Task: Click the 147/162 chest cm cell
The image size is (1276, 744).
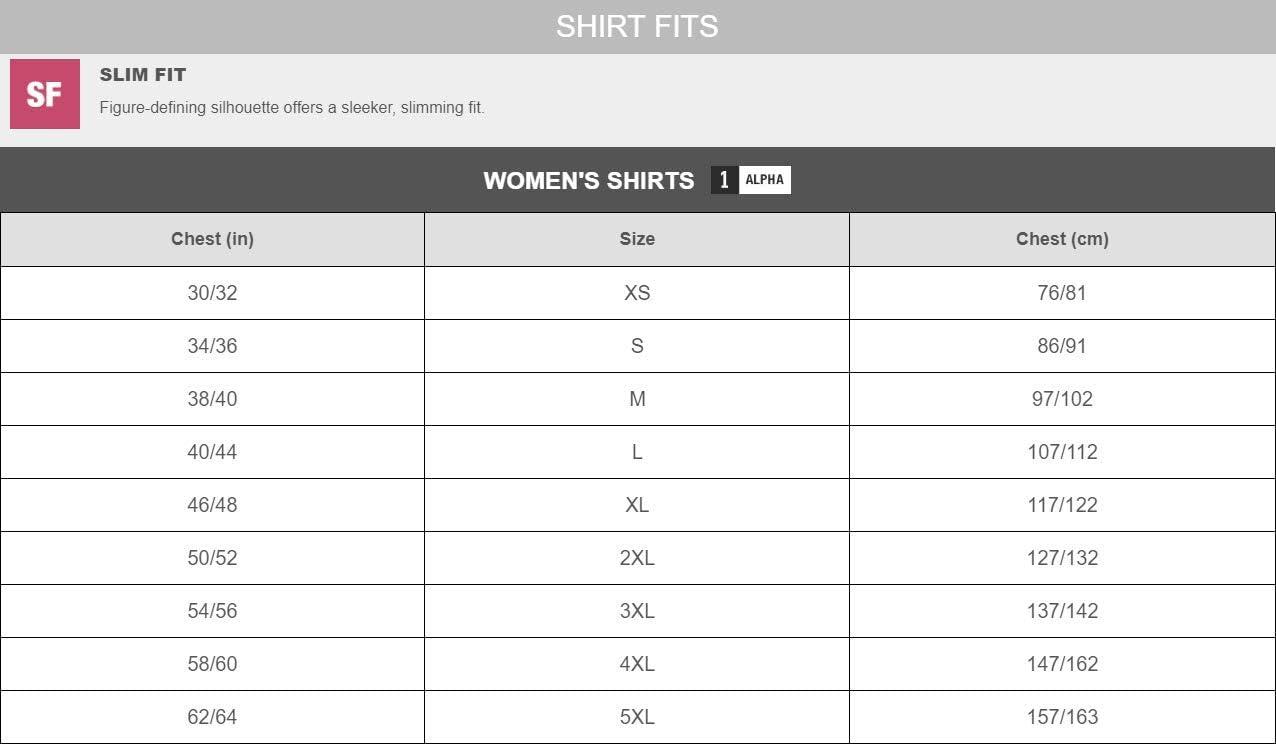Action: tap(1062, 664)
